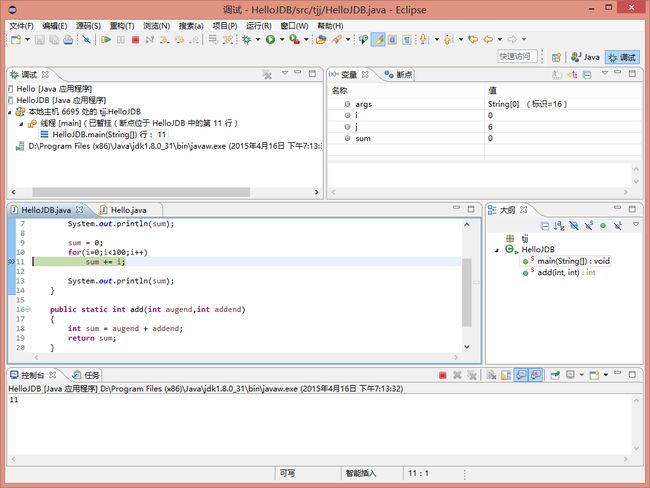Toggle Show Whitespace Characters in the toolbar
This screenshot has width=650, height=488.
pyautogui.click(x=407, y=40)
